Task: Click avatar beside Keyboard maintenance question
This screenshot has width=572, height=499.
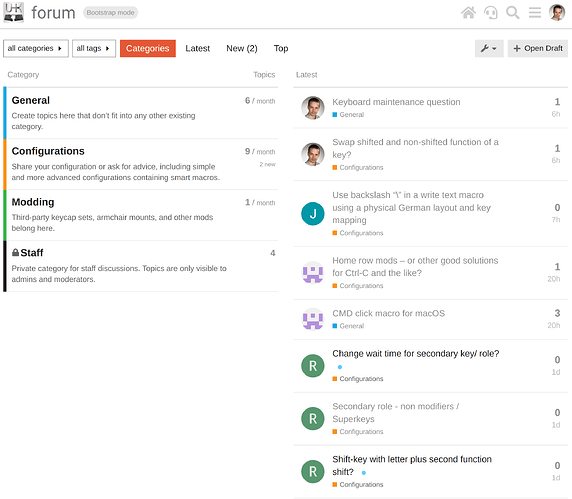Action: coord(313,108)
